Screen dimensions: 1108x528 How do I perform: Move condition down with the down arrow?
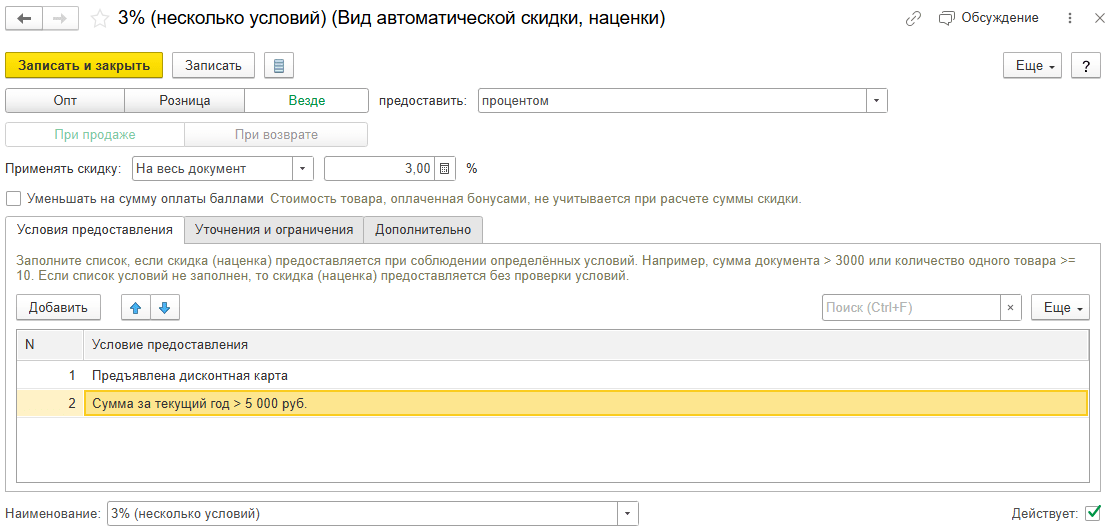pos(164,308)
